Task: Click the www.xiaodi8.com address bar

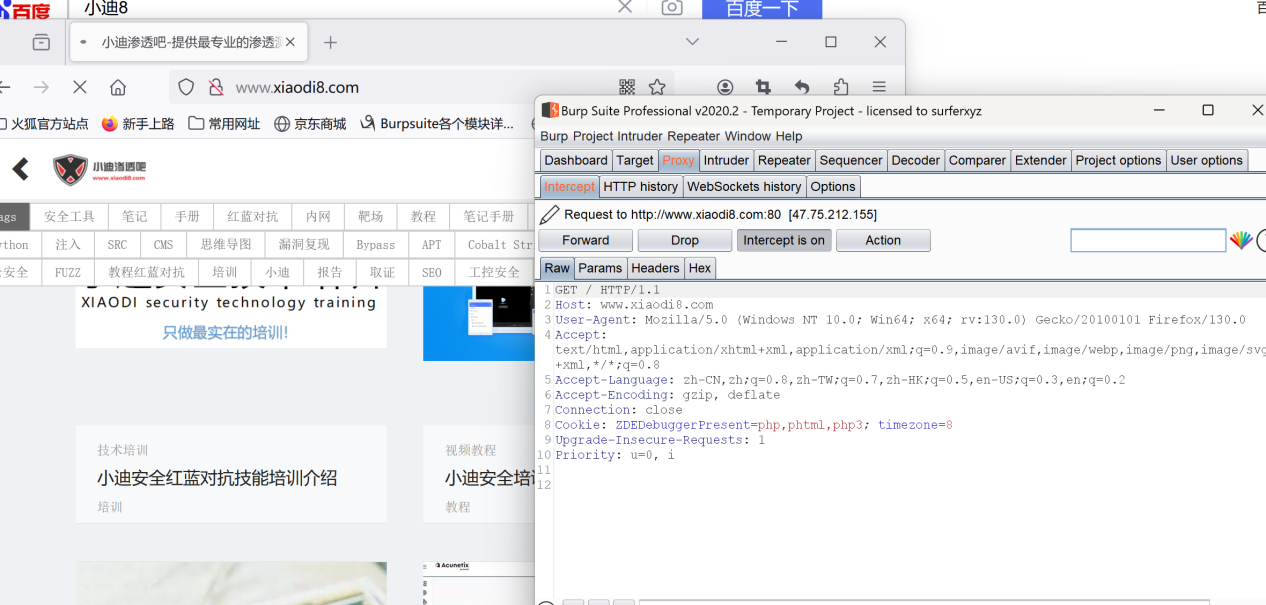Action: pos(420,87)
